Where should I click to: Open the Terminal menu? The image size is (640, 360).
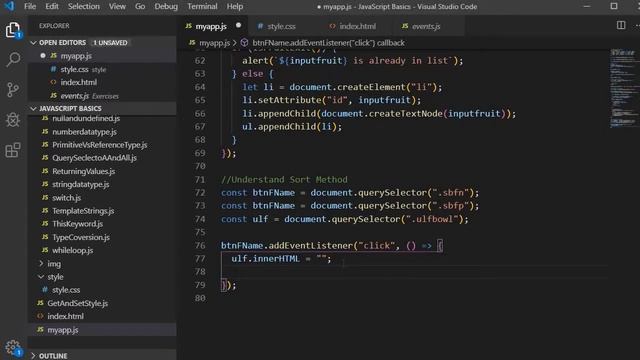tap(202, 6)
